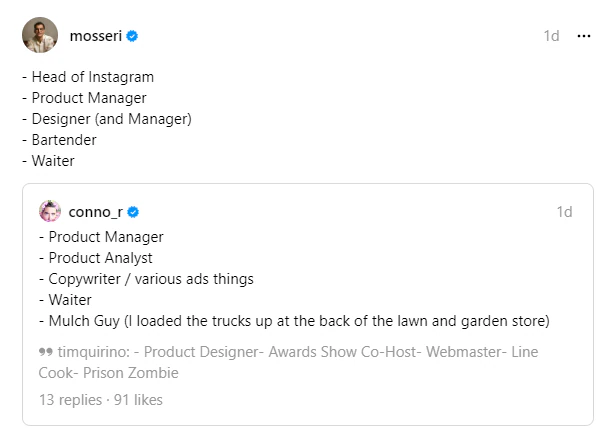Click conno_r's blue verified badge
The width and height of the screenshot is (611, 438).
tap(133, 211)
